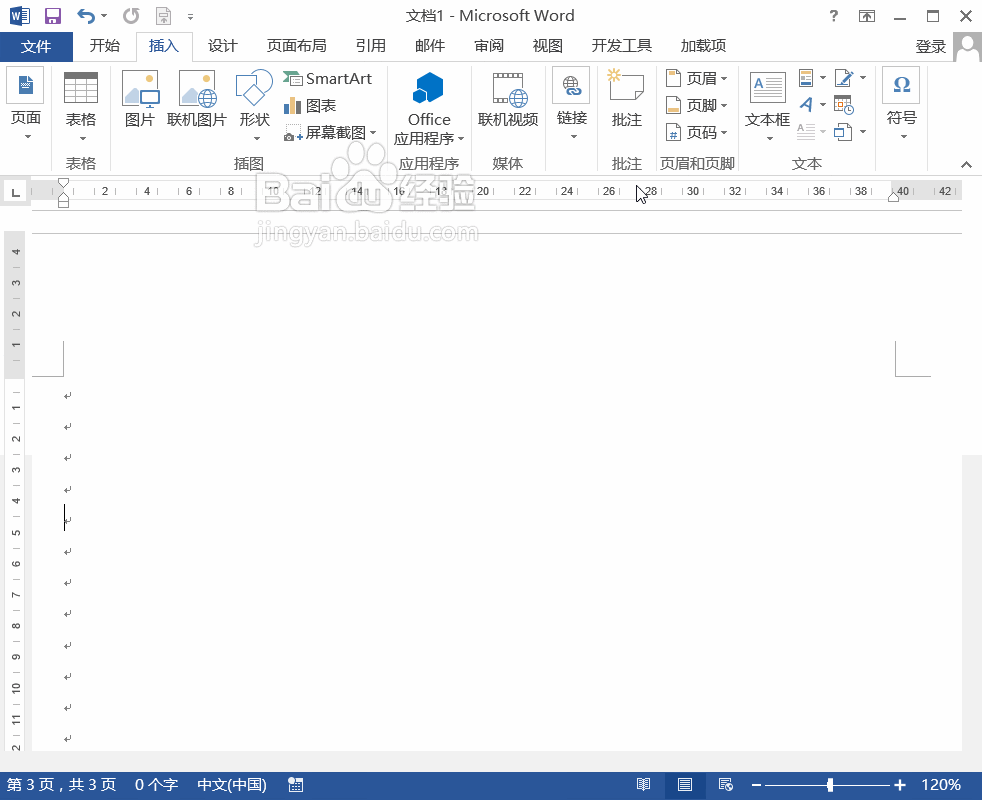Screen dimensions: 982x800
Task: Click the Sign in link
Action: tap(930, 47)
